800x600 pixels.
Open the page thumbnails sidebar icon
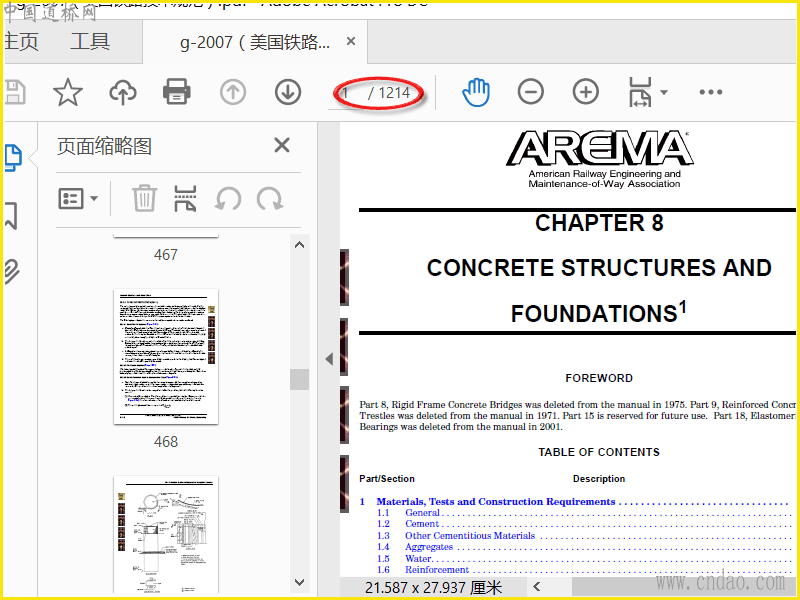click(x=13, y=158)
